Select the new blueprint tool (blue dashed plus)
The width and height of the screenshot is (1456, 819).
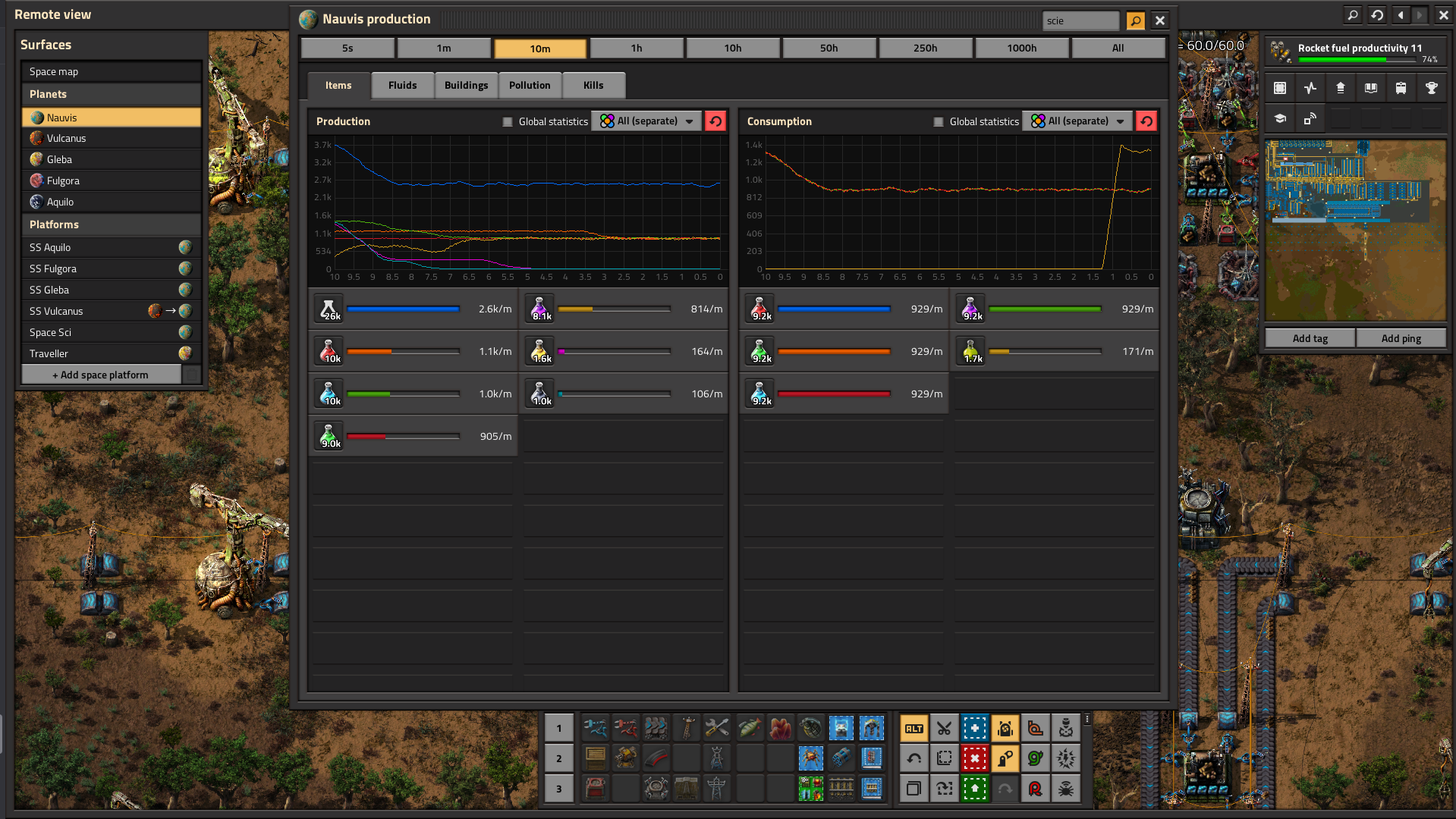point(974,729)
